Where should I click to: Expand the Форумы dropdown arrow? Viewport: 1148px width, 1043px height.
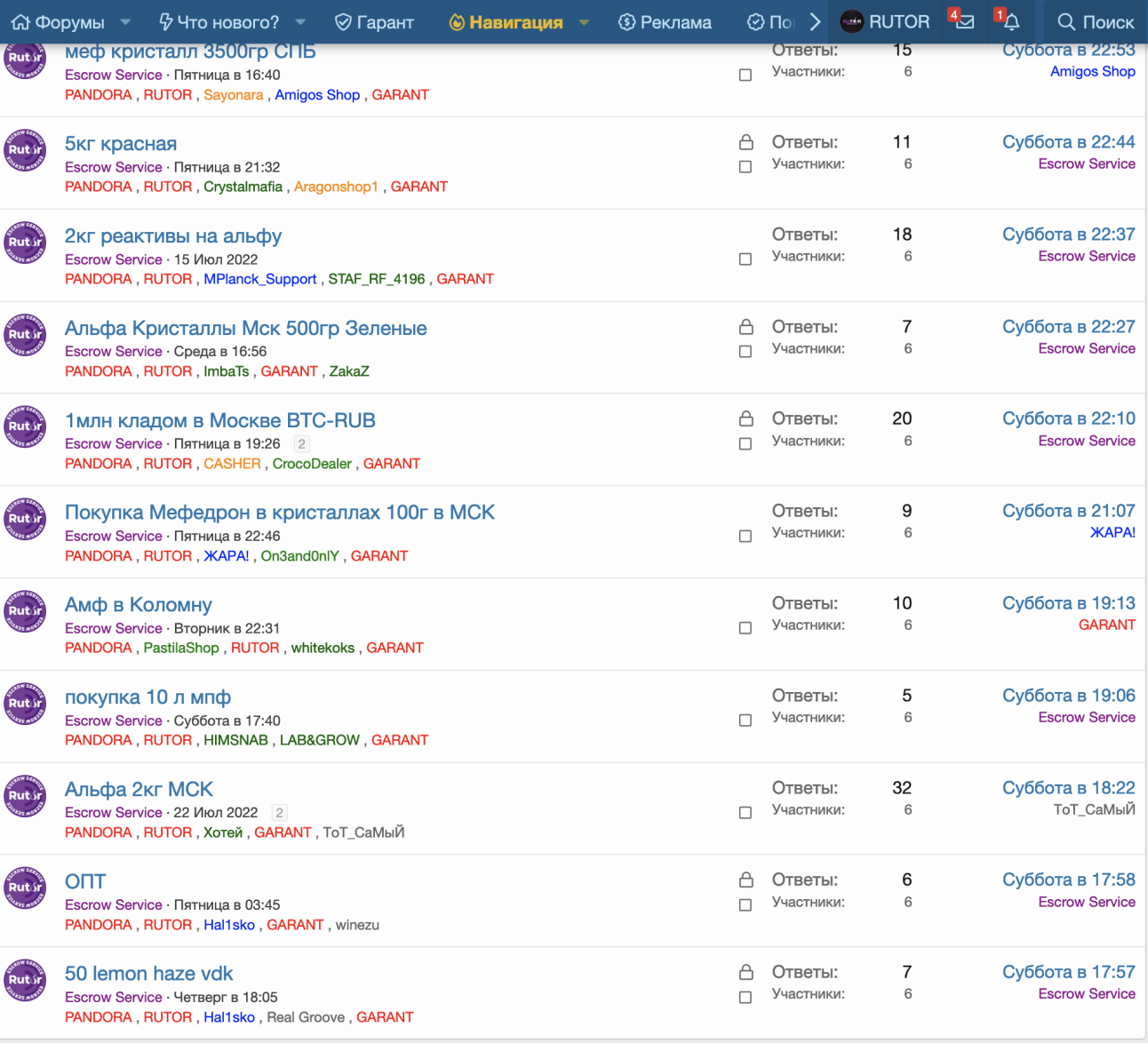click(125, 22)
